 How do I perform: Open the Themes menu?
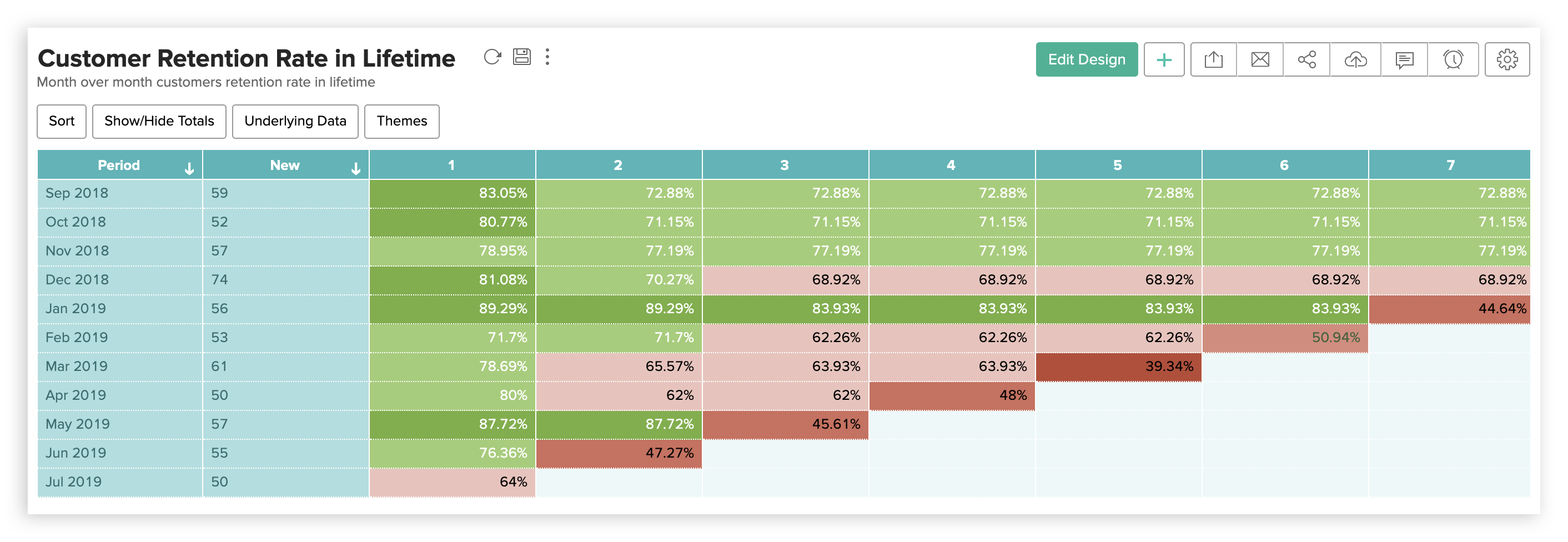(x=402, y=121)
